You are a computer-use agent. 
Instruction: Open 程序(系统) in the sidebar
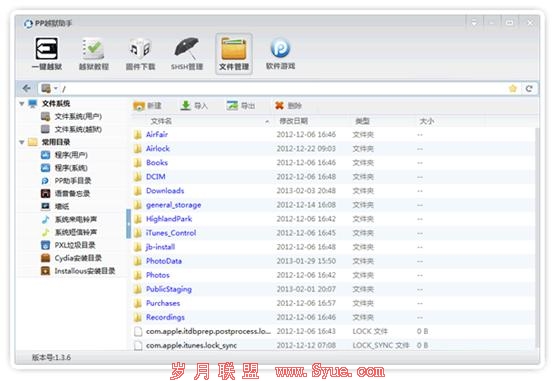[x=64, y=168]
